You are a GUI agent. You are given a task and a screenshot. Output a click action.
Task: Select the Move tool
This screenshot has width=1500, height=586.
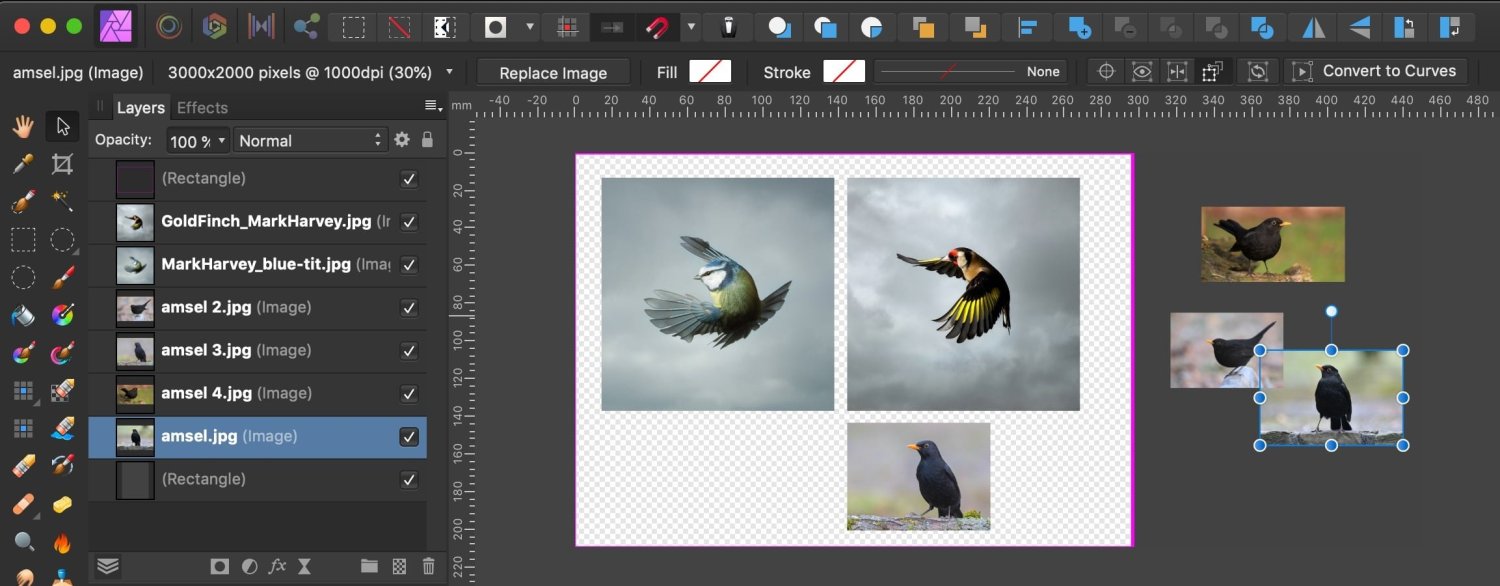(x=62, y=125)
